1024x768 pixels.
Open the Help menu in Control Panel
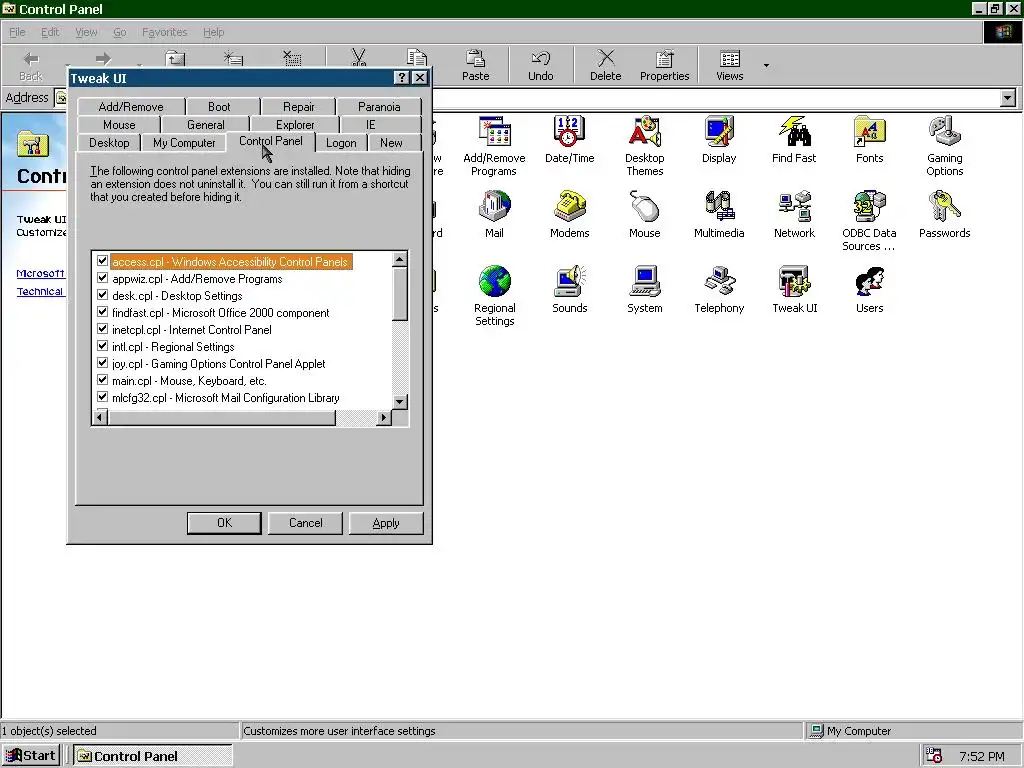(214, 32)
